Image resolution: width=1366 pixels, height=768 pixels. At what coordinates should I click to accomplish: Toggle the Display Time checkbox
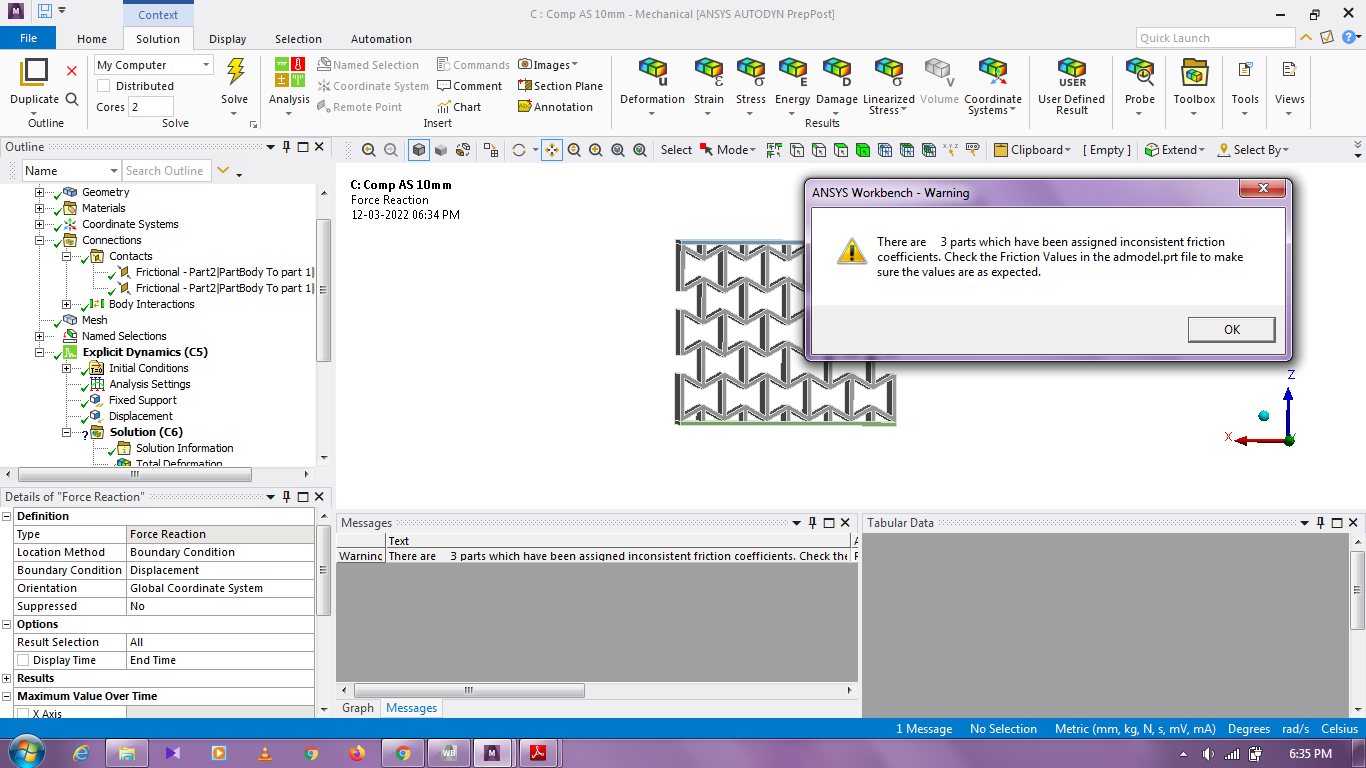22,660
